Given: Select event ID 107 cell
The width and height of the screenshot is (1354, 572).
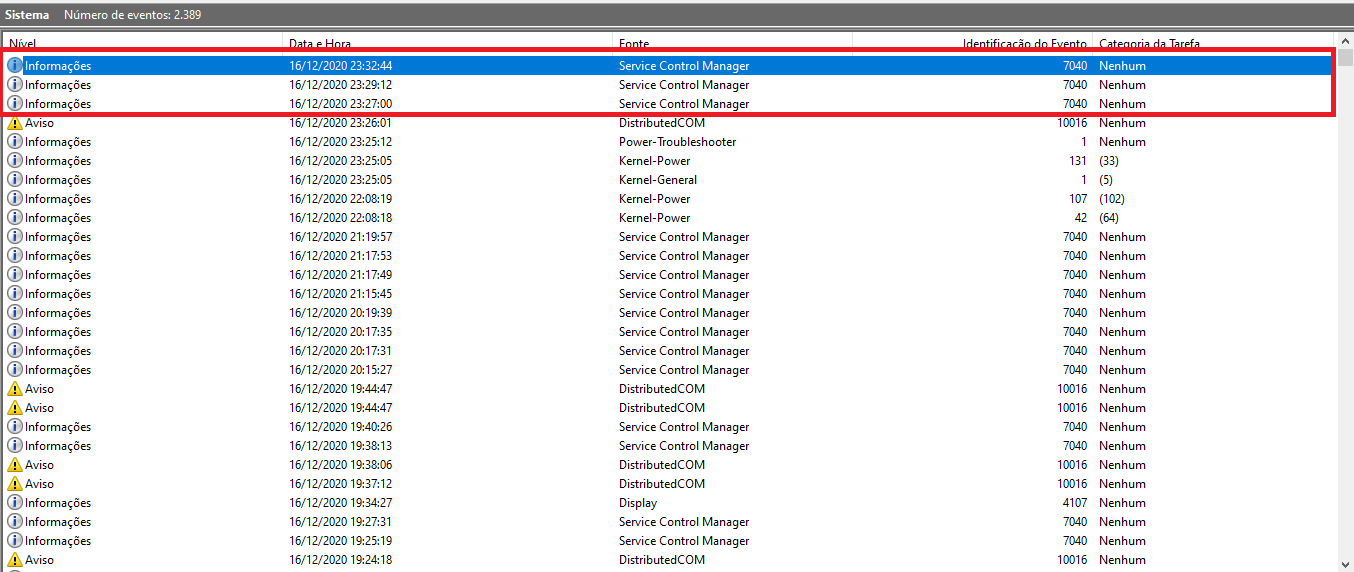Looking at the screenshot, I should [x=1078, y=199].
